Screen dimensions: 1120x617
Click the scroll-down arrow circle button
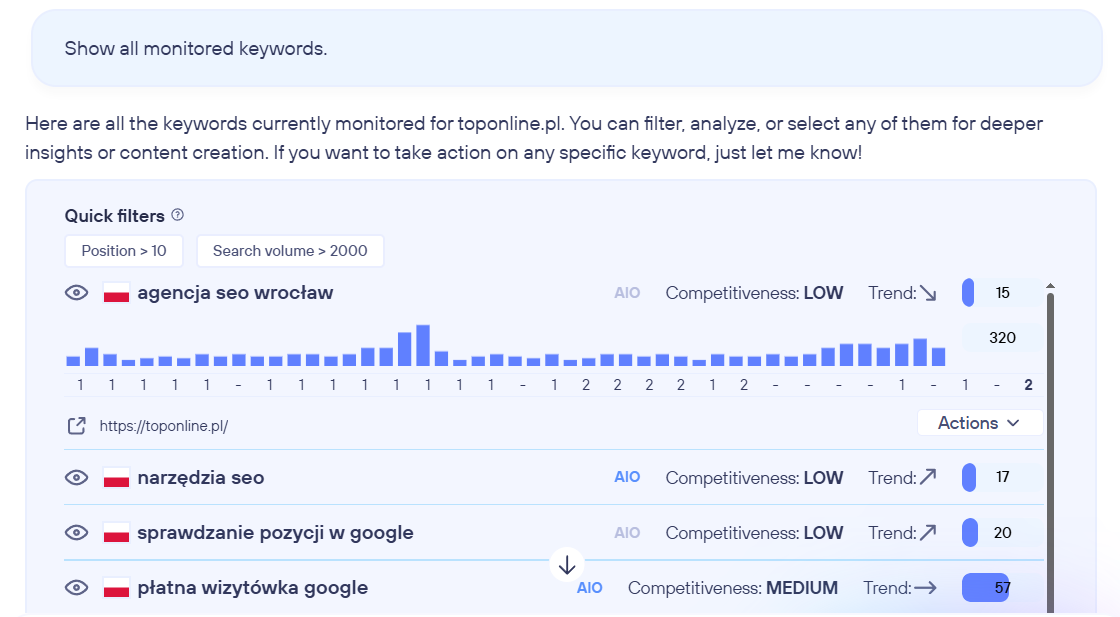click(x=567, y=565)
